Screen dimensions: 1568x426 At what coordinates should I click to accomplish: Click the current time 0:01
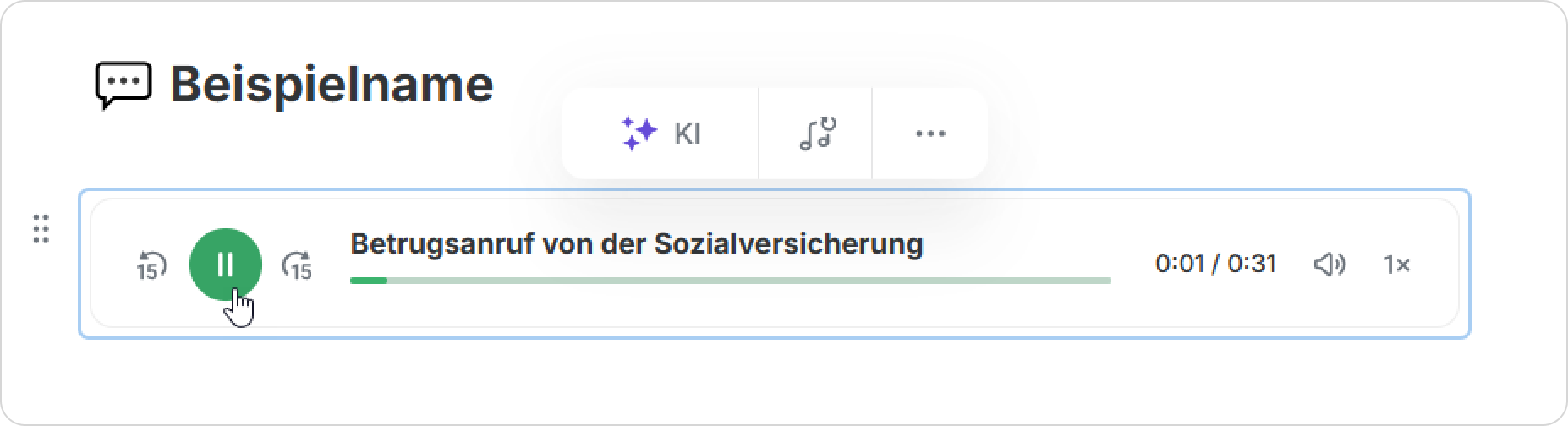pyautogui.click(x=1179, y=265)
